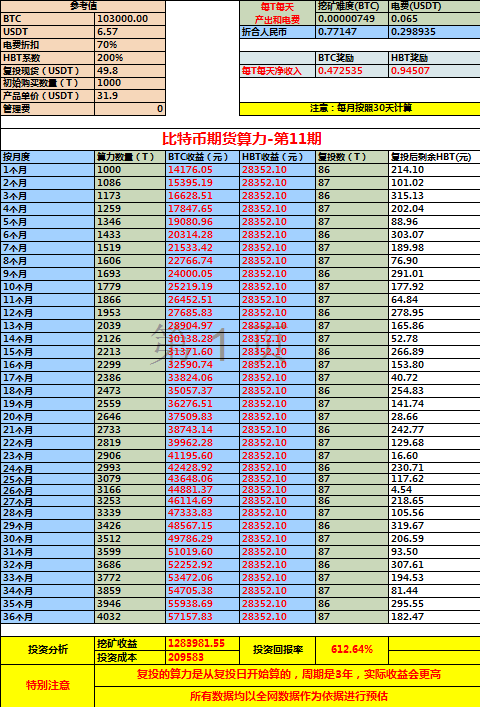Select hashrate 2386 in the 17个月 row
The image size is (480, 707).
coord(130,378)
